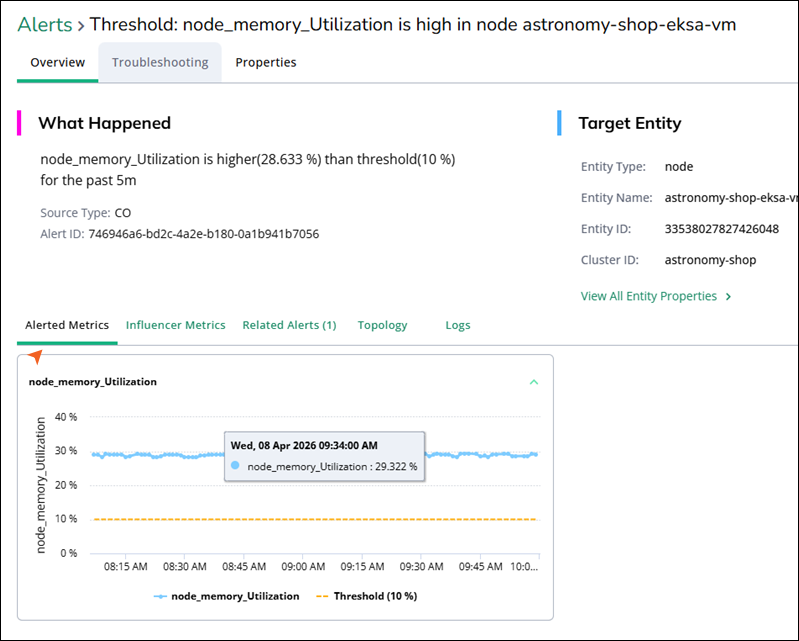Switch to Influencer Metrics tab
This screenshot has width=799, height=641.
pos(175,325)
